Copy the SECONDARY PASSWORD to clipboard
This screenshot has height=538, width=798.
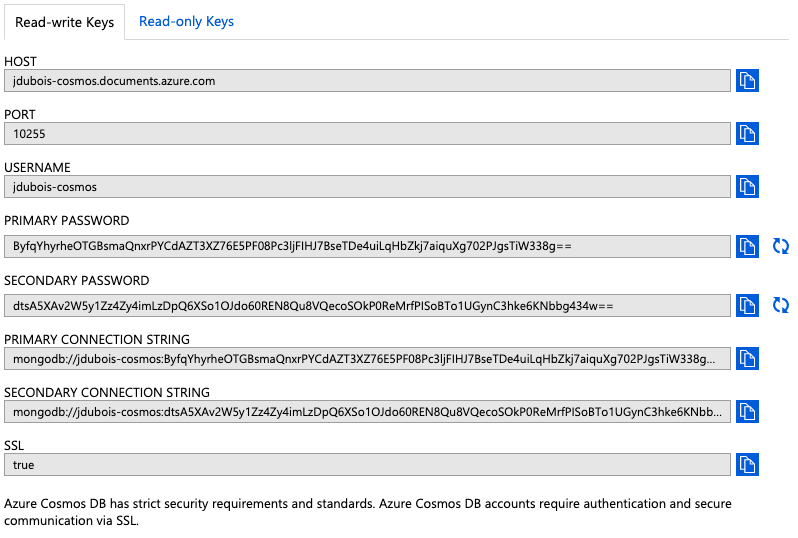[747, 305]
